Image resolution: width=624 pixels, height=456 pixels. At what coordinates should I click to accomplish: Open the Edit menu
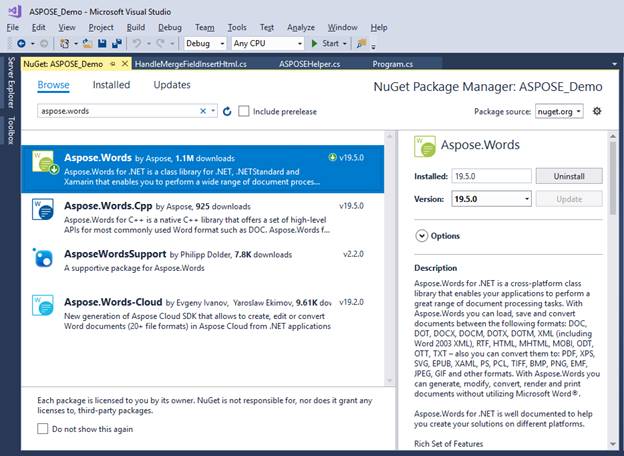[39, 27]
